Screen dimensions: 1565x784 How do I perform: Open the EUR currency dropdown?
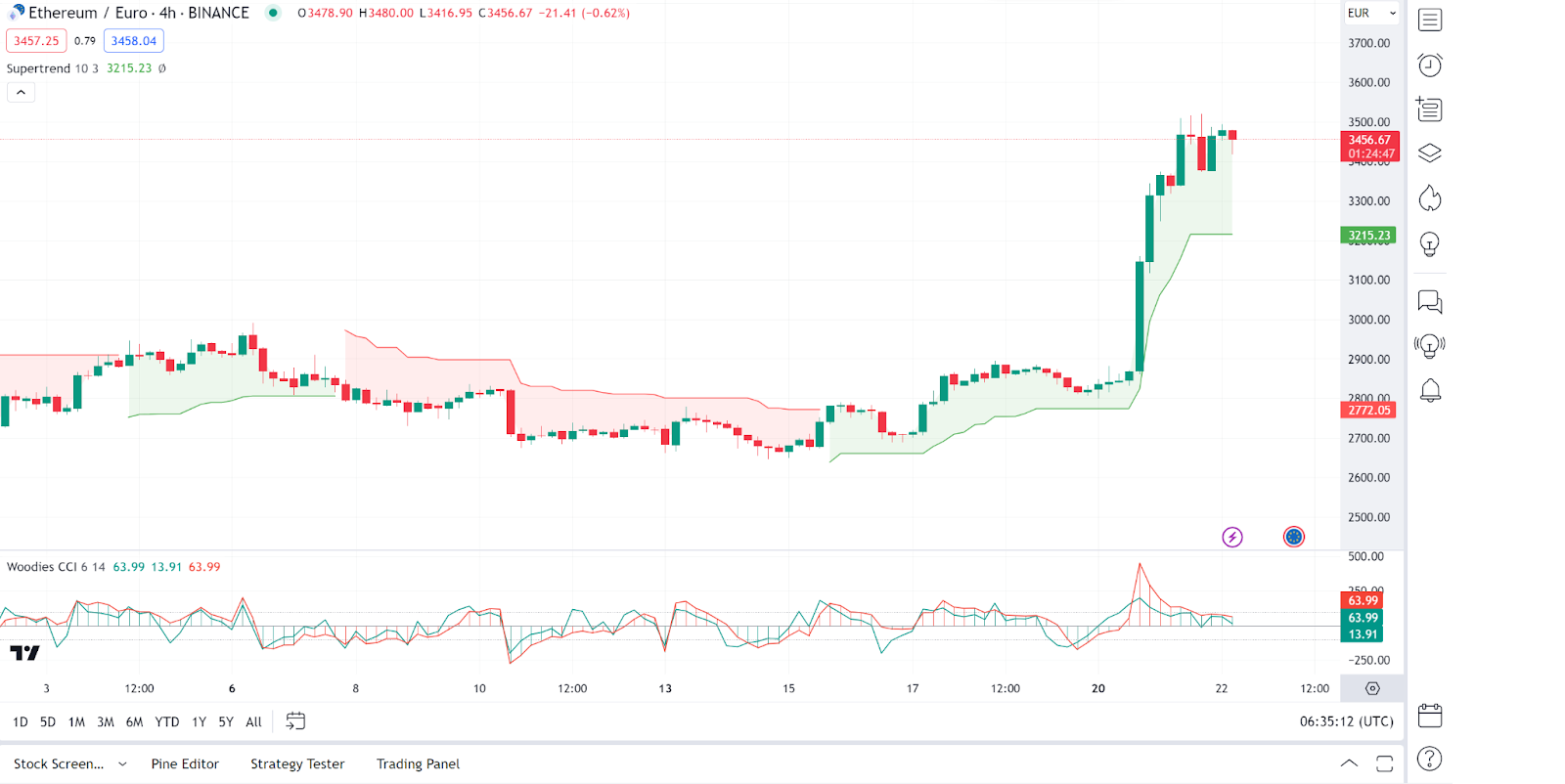coord(1371,13)
